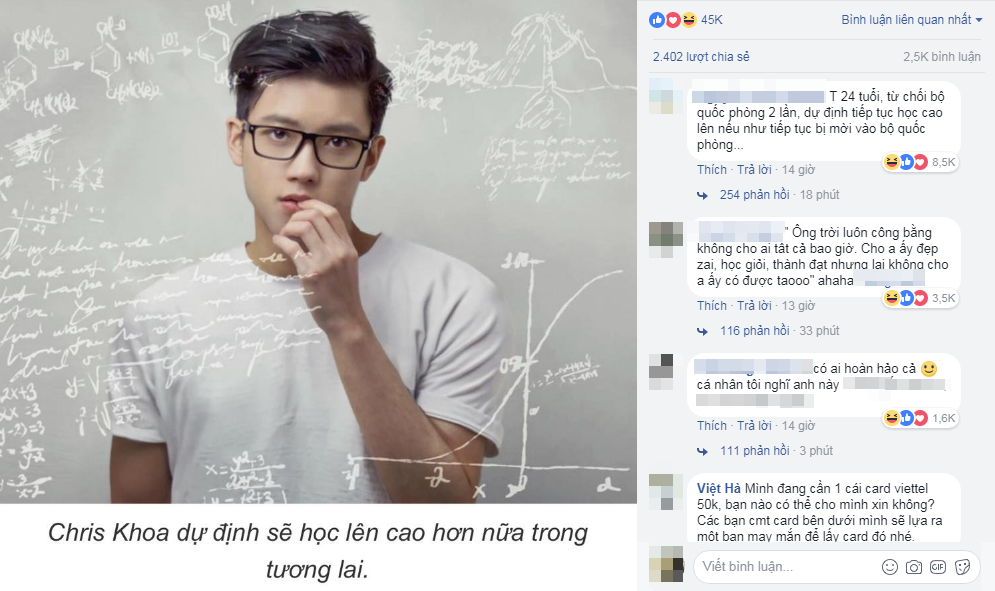
Task: Click Trả lời on the second comment
Action: click(x=754, y=305)
